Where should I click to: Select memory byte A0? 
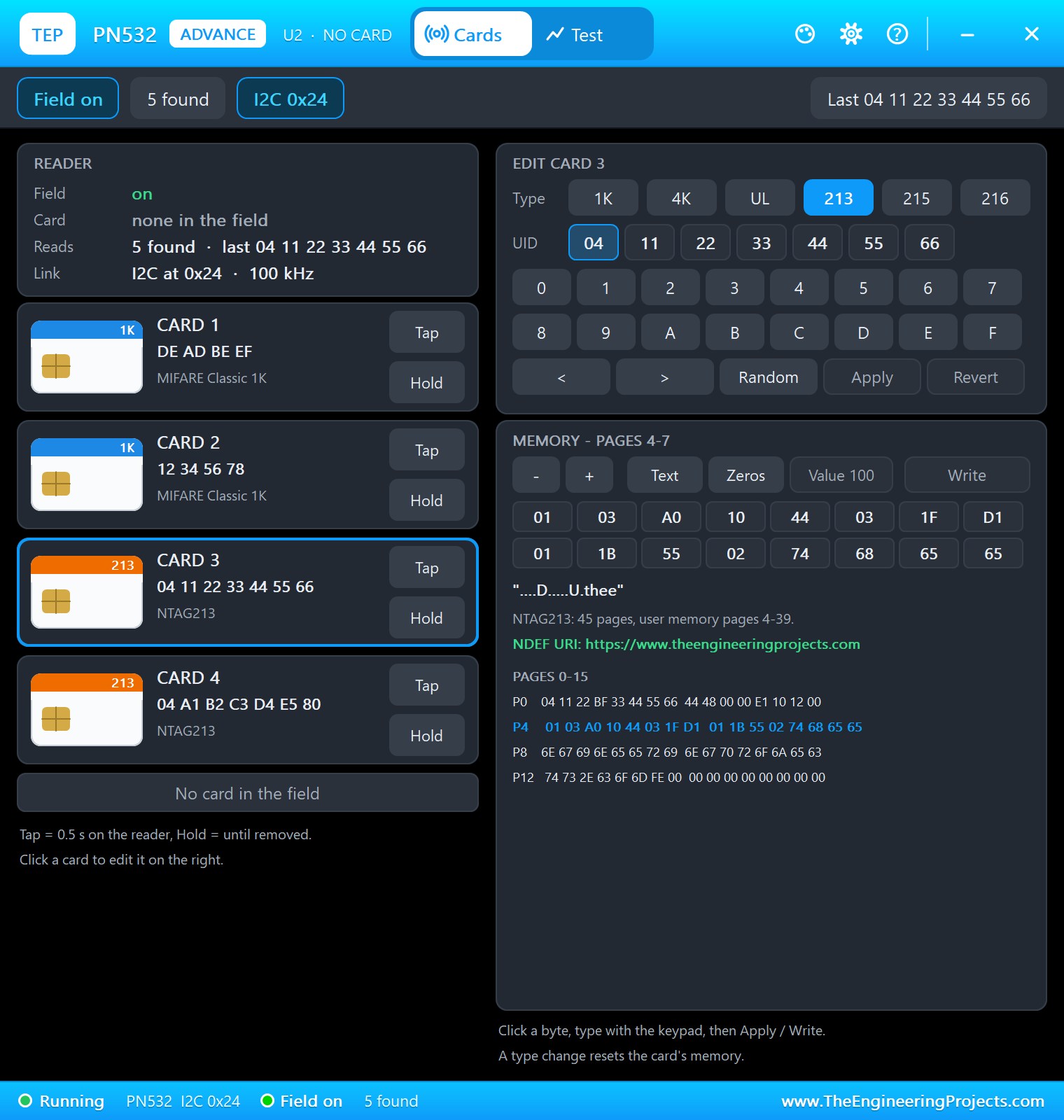point(671,517)
